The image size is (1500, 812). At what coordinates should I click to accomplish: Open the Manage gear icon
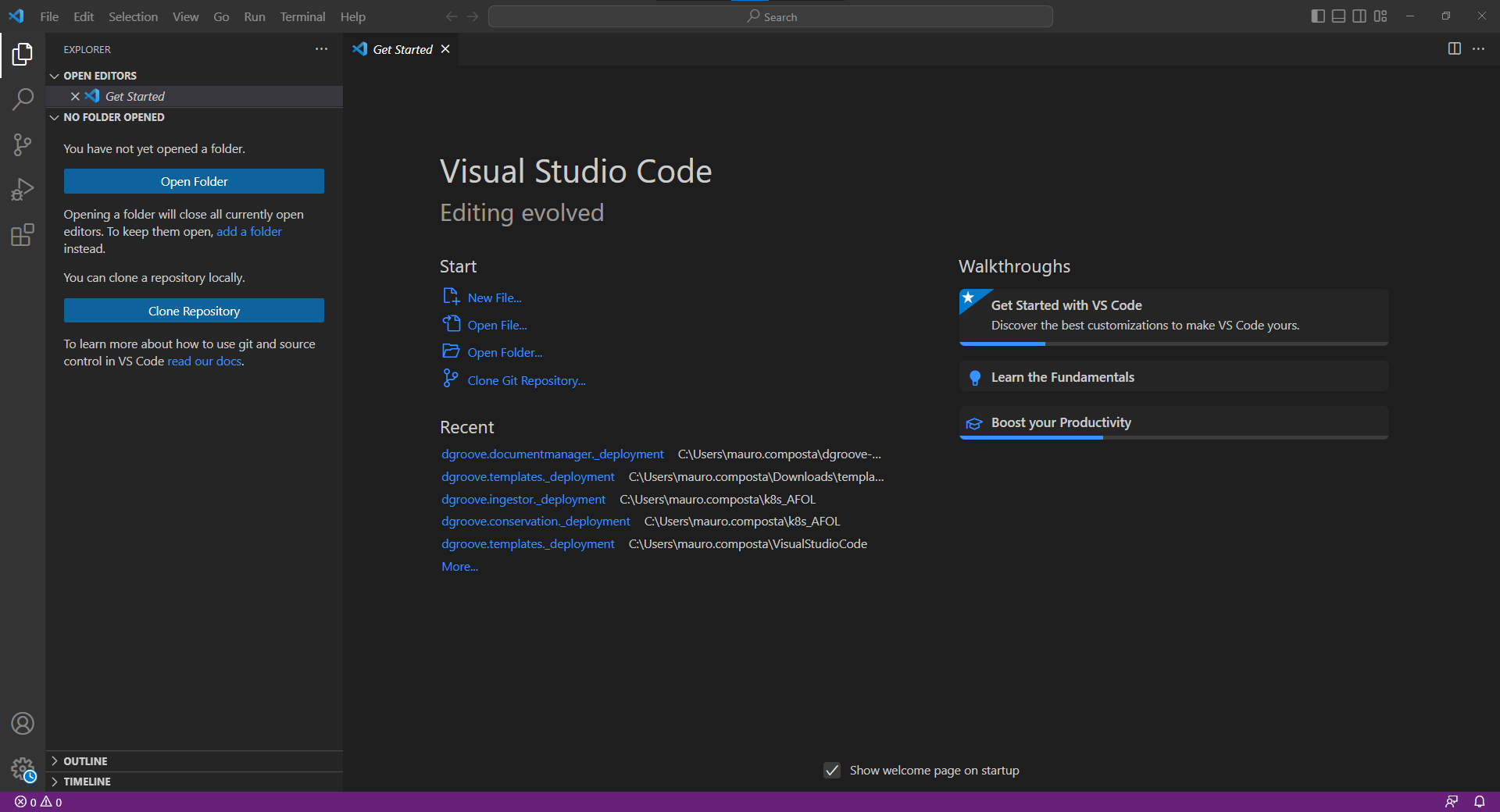pyautogui.click(x=23, y=769)
